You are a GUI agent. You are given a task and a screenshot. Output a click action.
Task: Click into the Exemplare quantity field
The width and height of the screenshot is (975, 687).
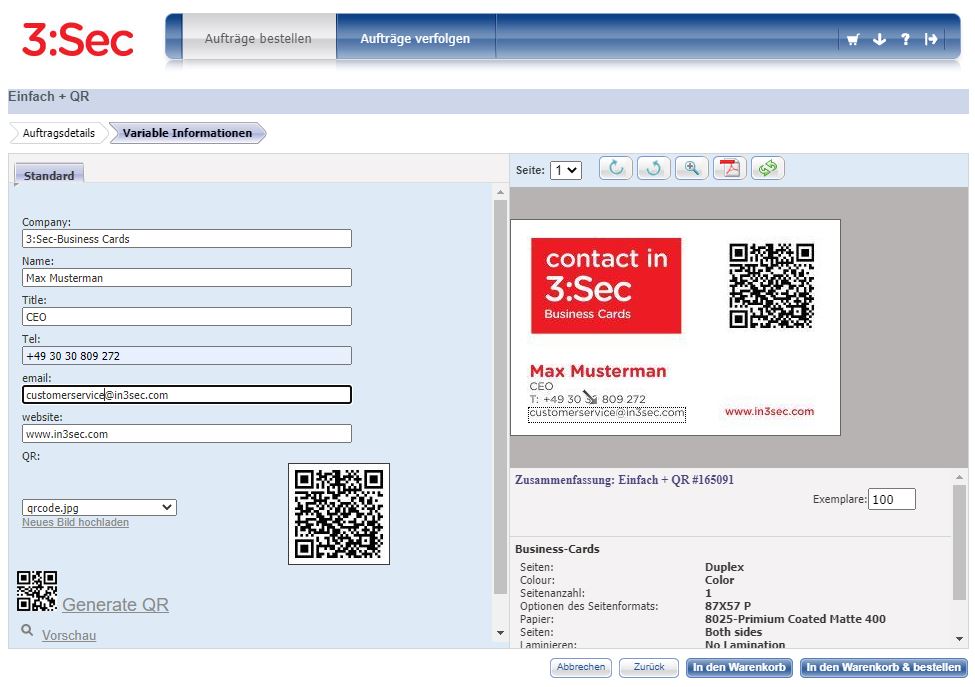point(892,499)
